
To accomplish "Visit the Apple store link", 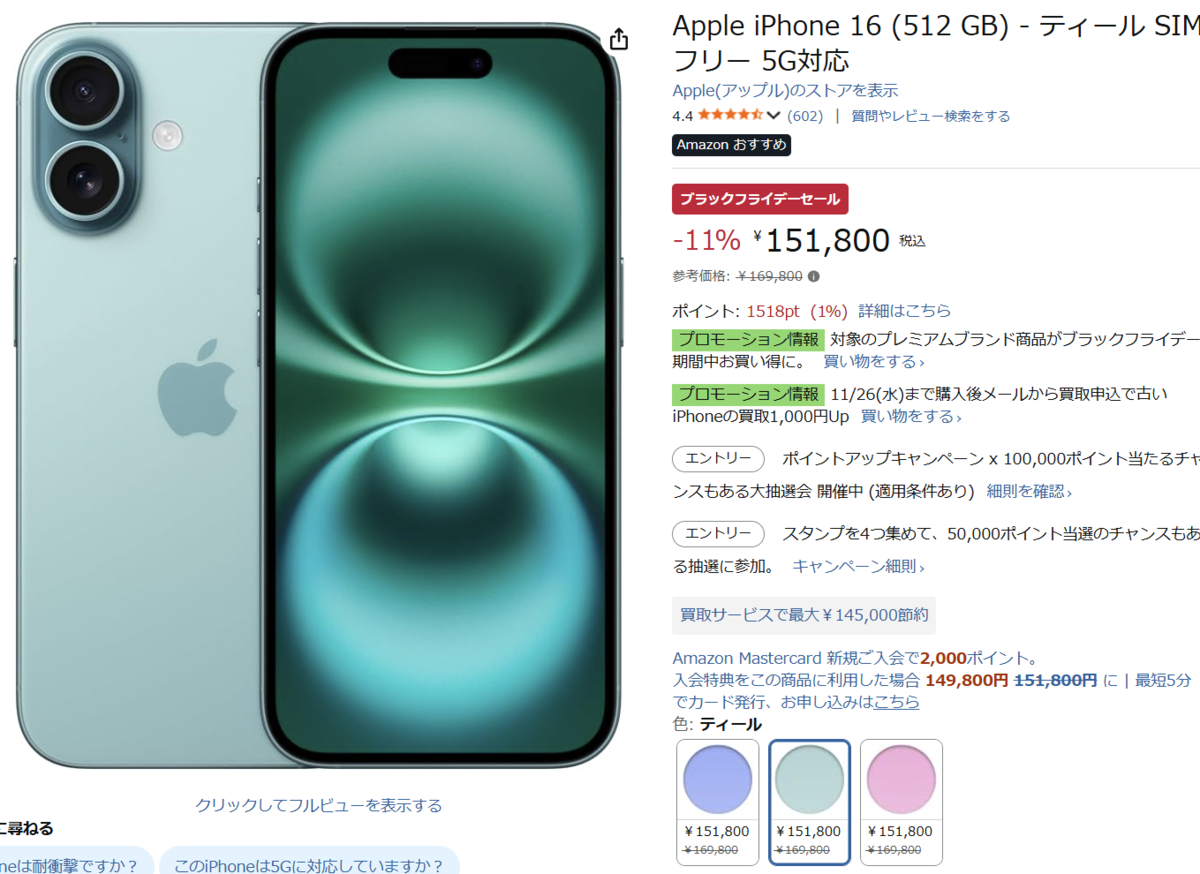I will coord(785,90).
